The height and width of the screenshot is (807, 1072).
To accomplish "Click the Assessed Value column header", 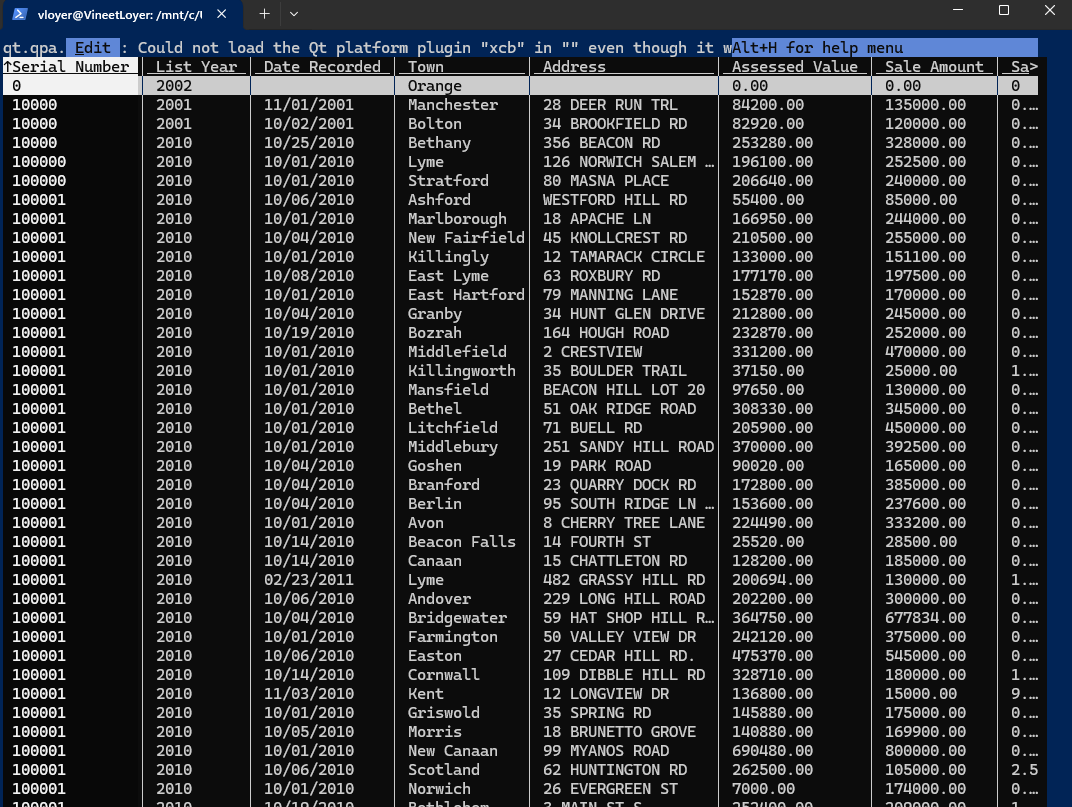I will [795, 67].
